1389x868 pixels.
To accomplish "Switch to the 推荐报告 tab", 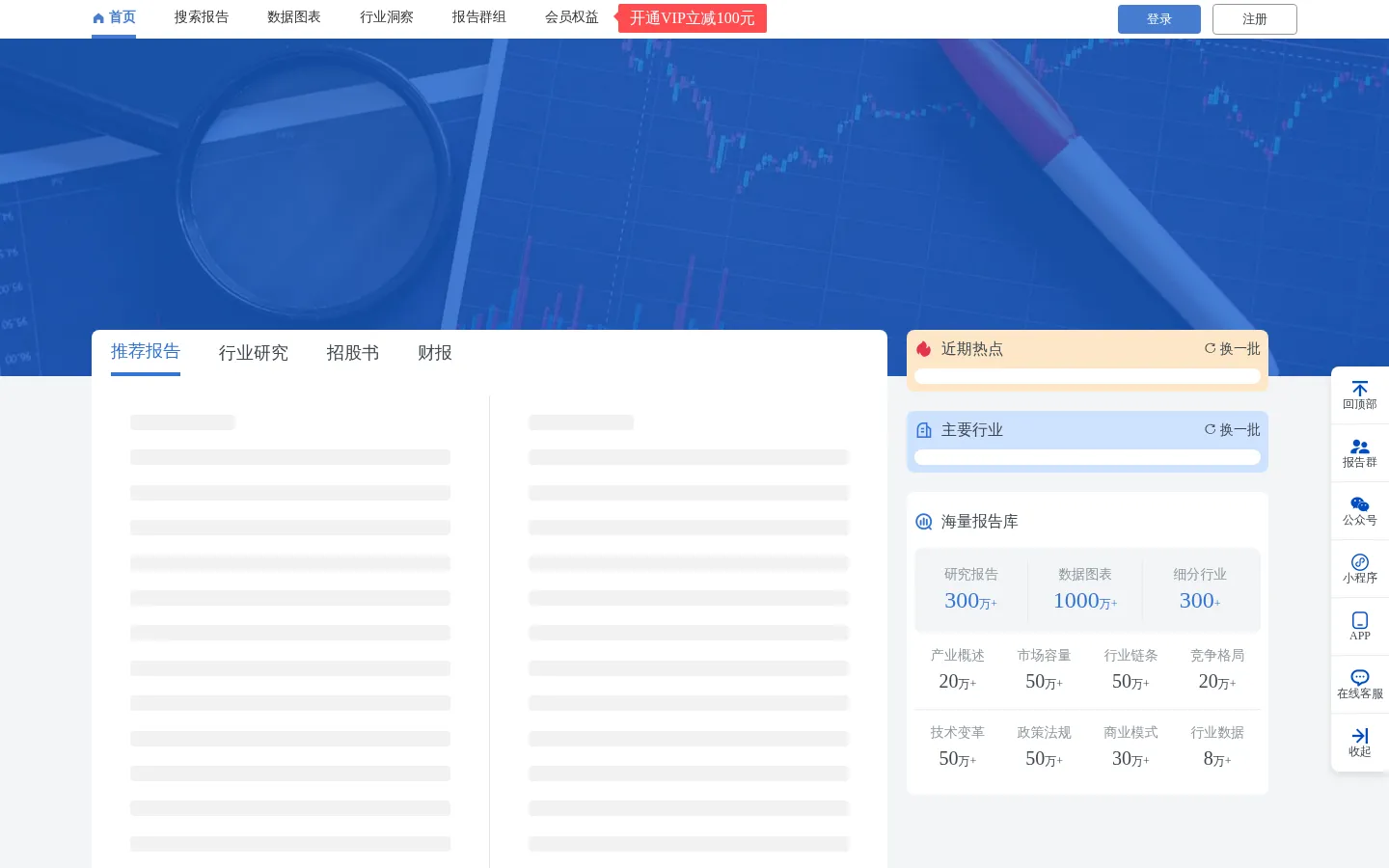I will coord(146,351).
